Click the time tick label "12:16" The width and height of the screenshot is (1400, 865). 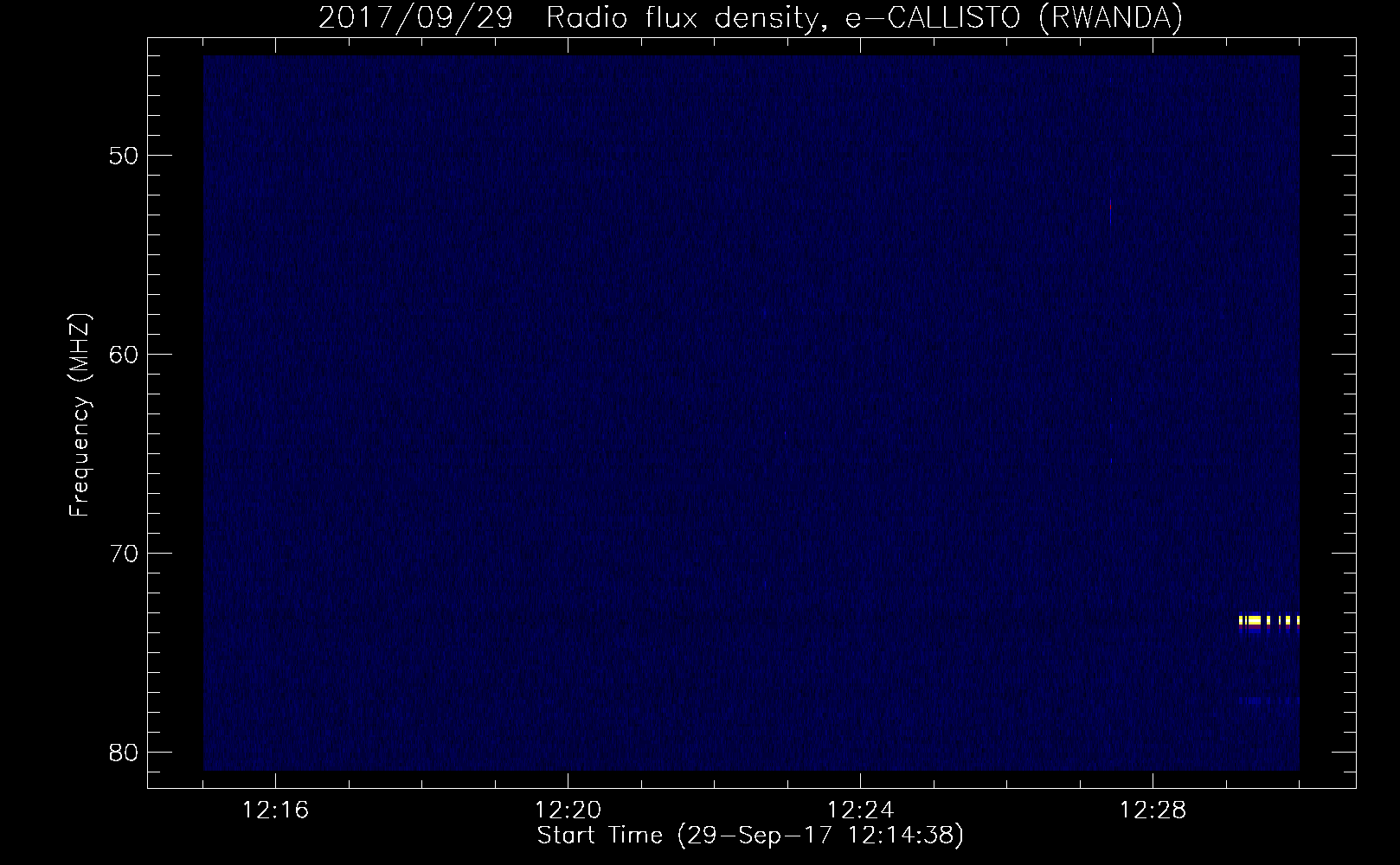pos(276,811)
